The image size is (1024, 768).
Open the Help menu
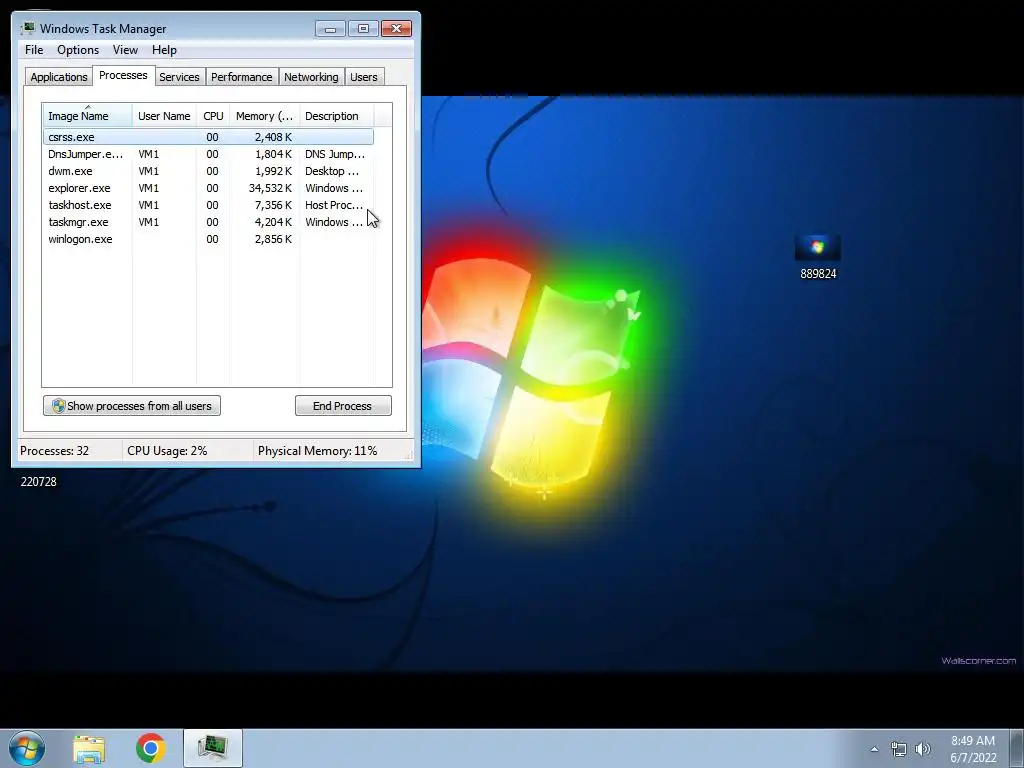tap(164, 50)
